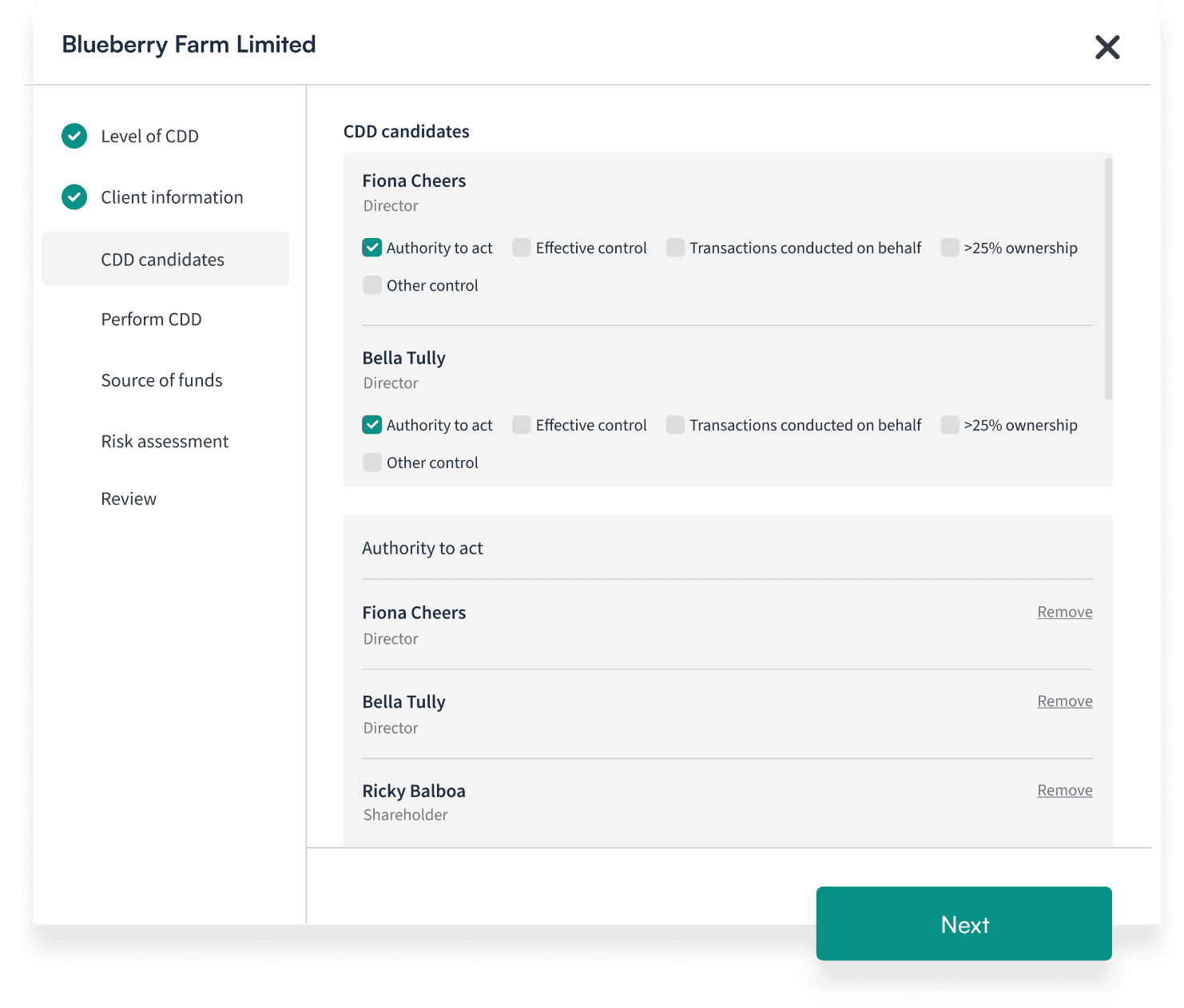Remove shareholder Ricky Balboa
The image size is (1184, 1008).
[x=1064, y=790]
